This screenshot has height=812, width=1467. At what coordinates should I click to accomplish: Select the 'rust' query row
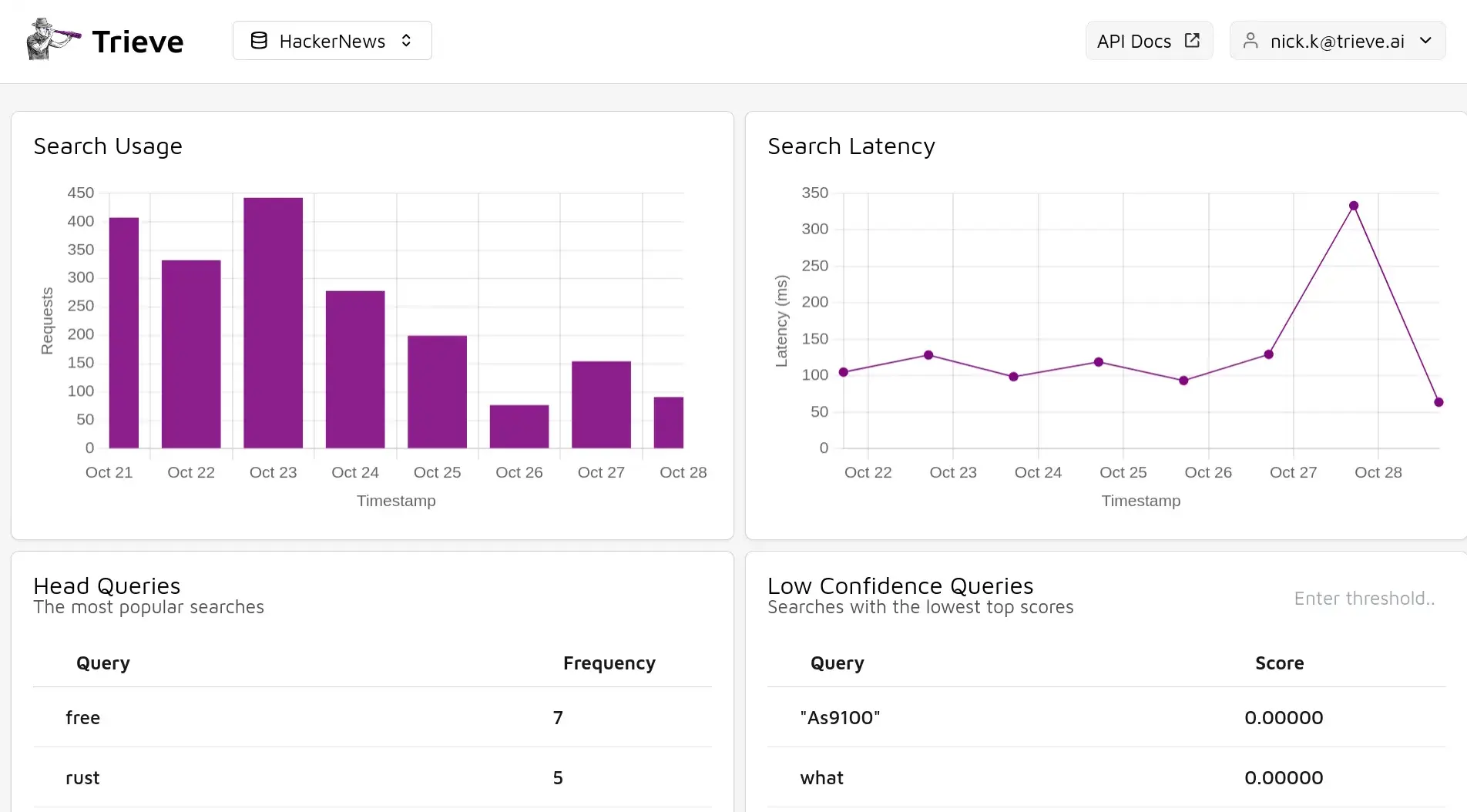[372, 777]
